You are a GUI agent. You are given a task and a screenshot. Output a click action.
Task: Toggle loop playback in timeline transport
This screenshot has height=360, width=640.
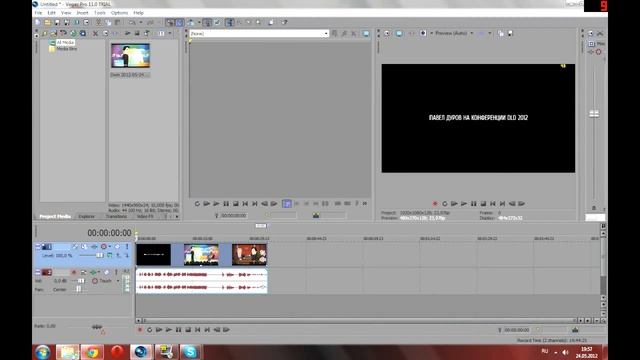[x=149, y=330]
